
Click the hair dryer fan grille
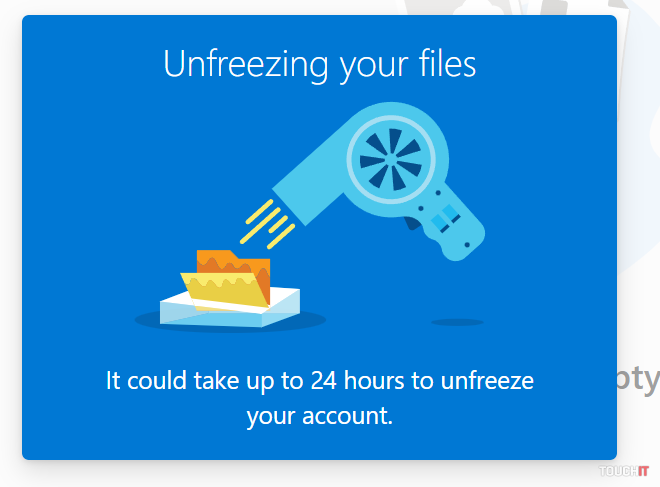coord(391,160)
